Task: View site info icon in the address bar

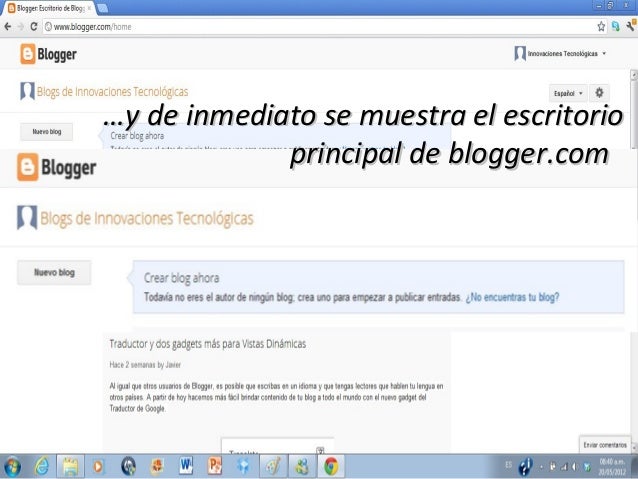Action: (48, 27)
